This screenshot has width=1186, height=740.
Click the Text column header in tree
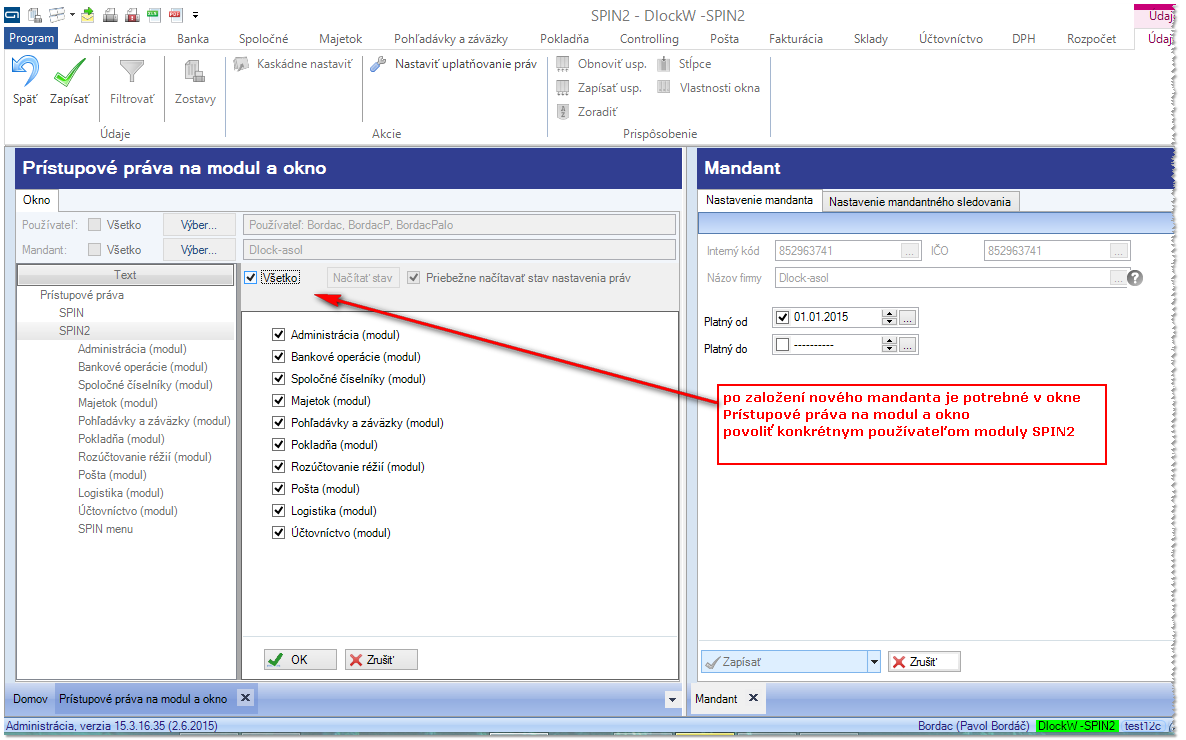tap(126, 275)
